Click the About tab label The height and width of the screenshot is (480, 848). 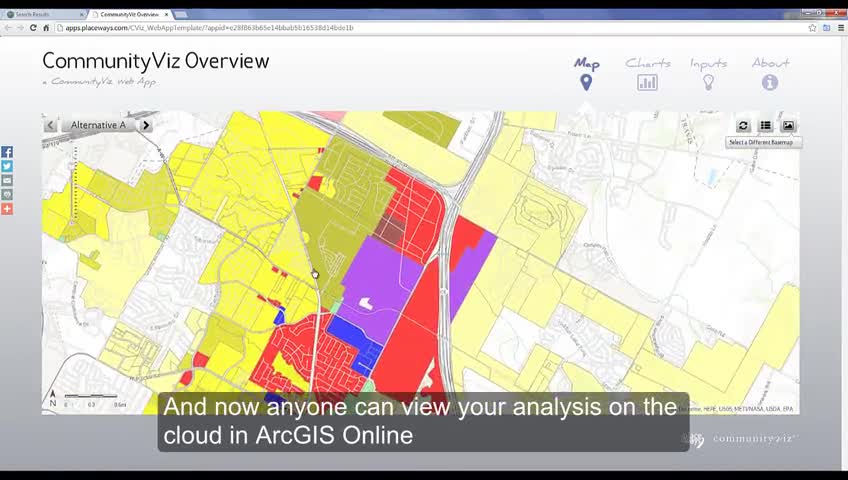pyautogui.click(x=771, y=63)
